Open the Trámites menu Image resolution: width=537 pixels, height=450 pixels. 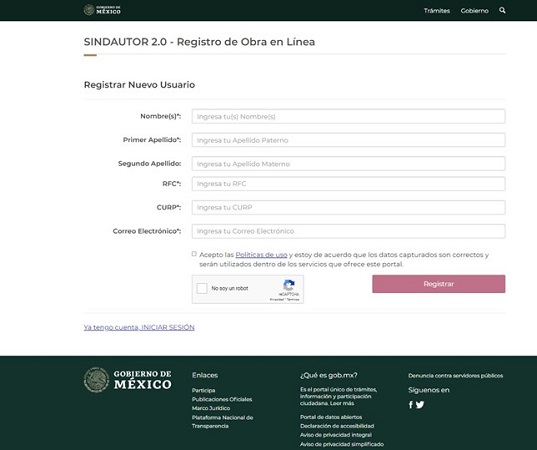click(x=437, y=11)
